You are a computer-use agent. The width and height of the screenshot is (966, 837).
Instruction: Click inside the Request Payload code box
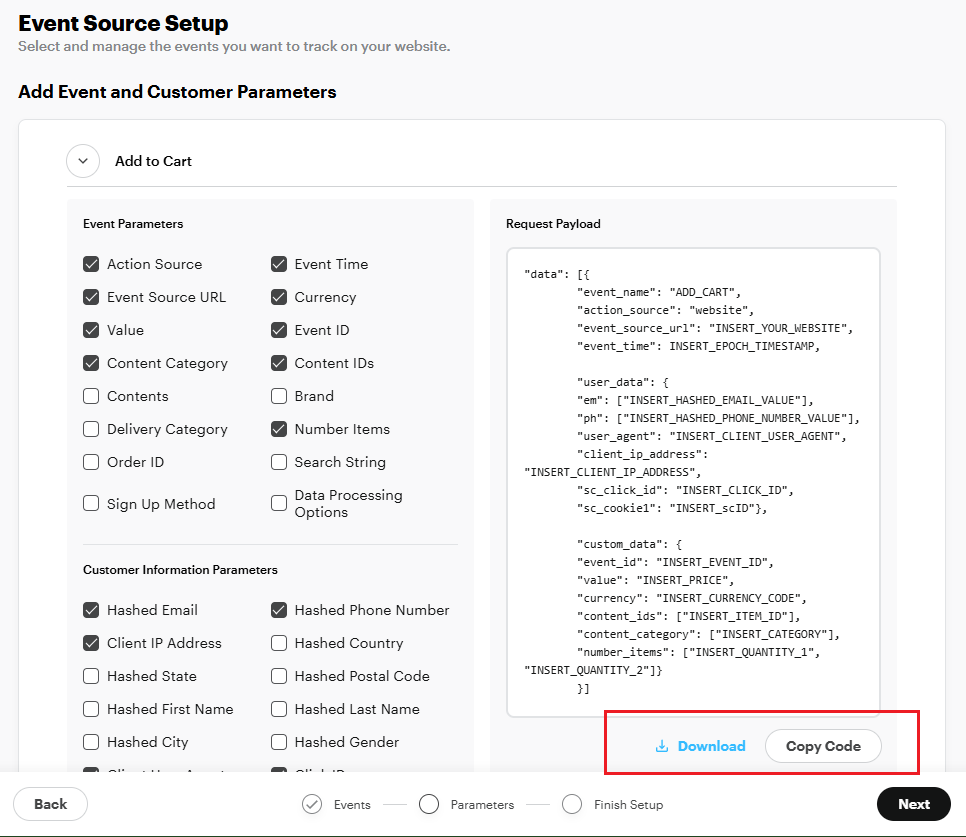[x=693, y=482]
